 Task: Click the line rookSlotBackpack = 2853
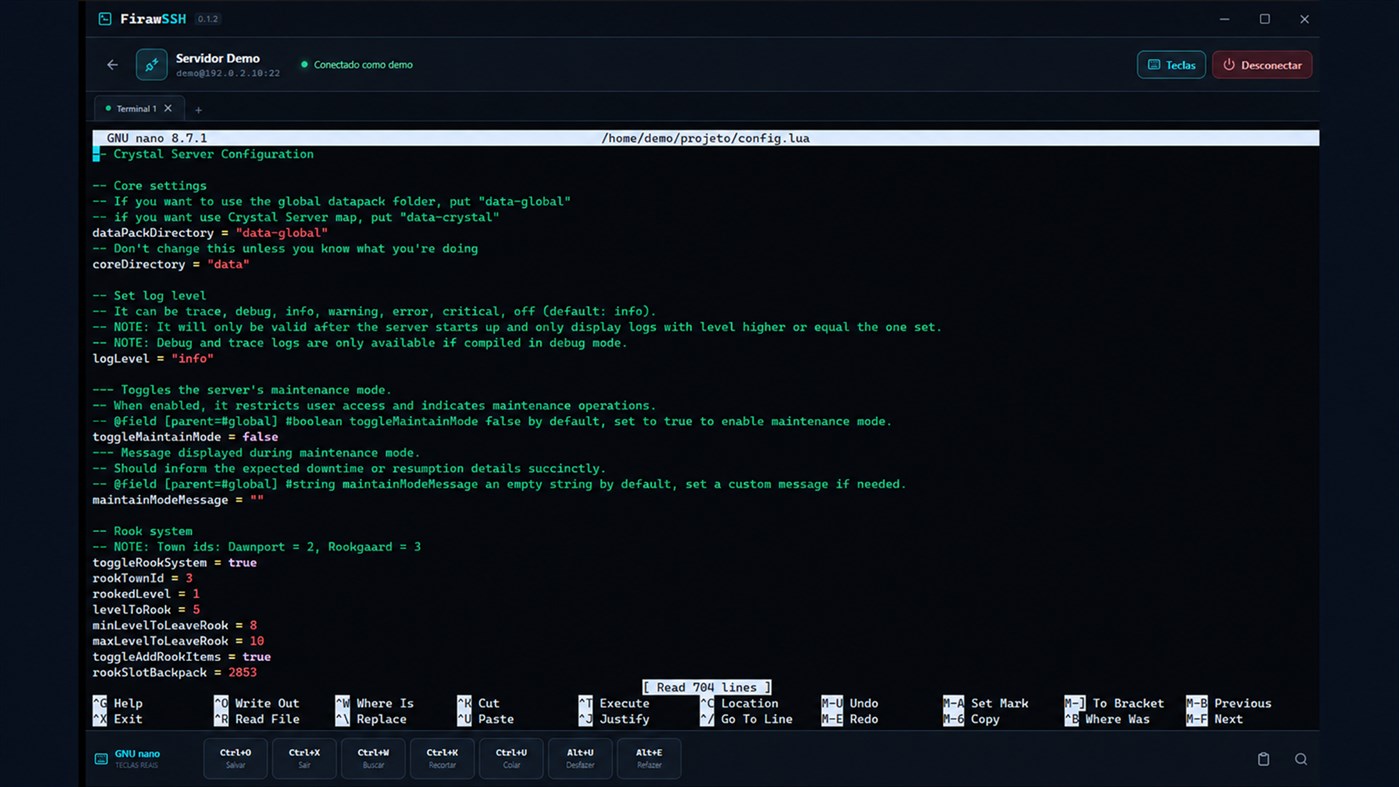click(x=175, y=673)
